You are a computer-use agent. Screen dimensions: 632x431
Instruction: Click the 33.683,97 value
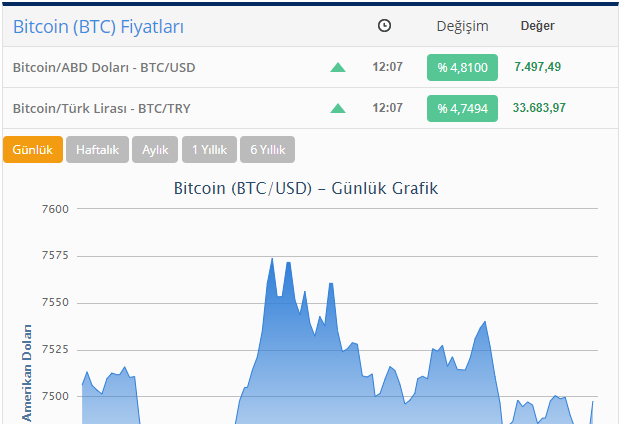pos(539,108)
